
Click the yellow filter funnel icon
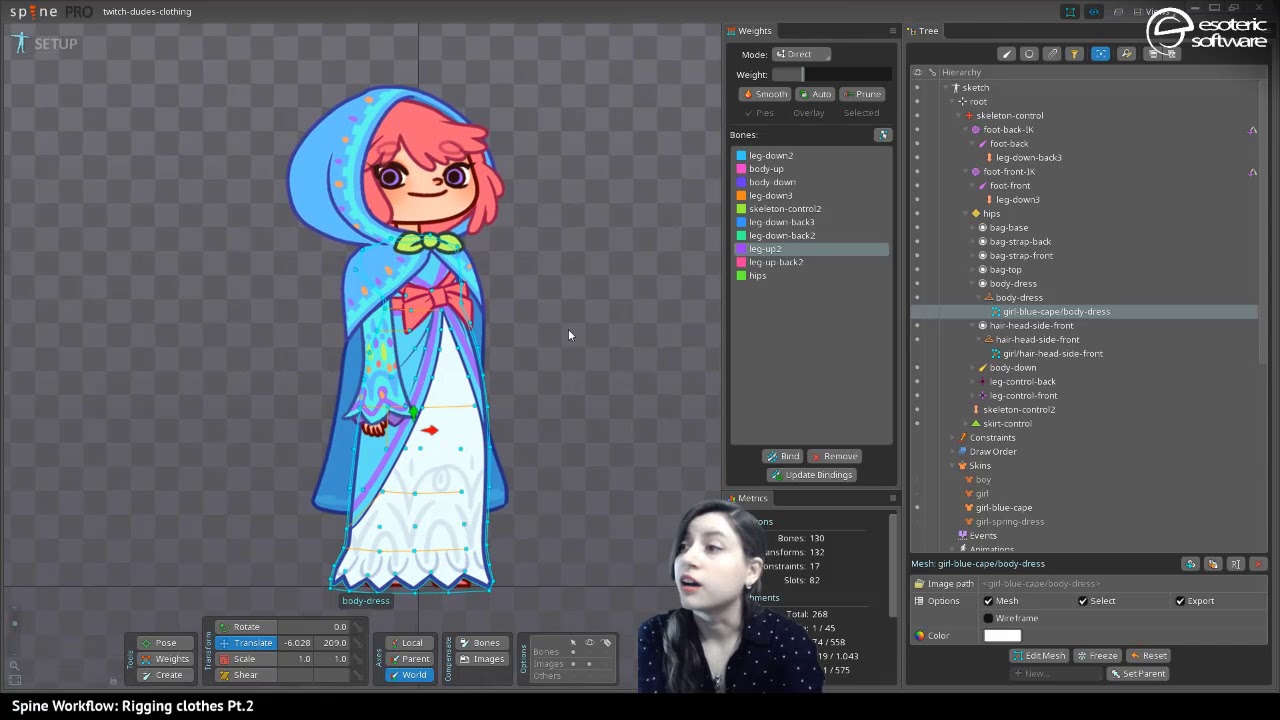click(1074, 54)
